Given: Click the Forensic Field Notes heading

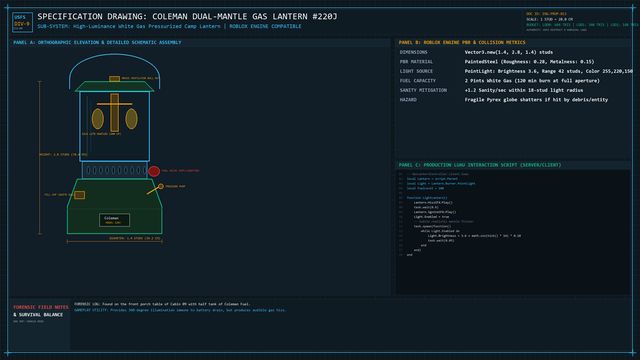Looking at the screenshot, I should coord(41,307).
